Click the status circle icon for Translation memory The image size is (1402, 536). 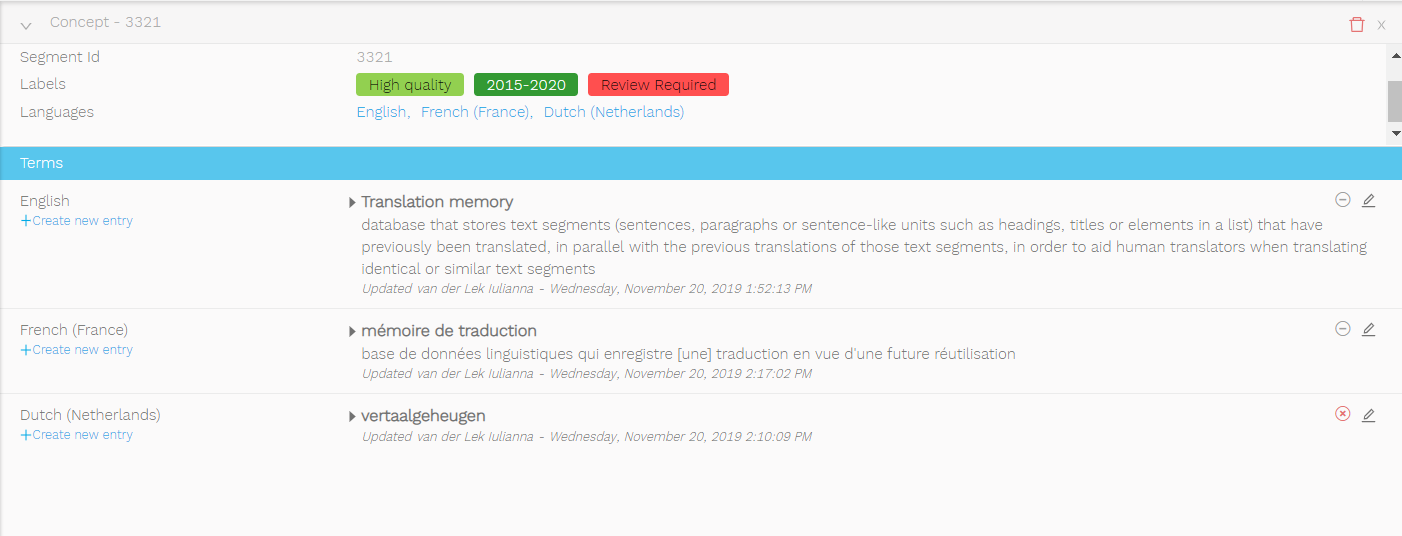tap(1343, 199)
